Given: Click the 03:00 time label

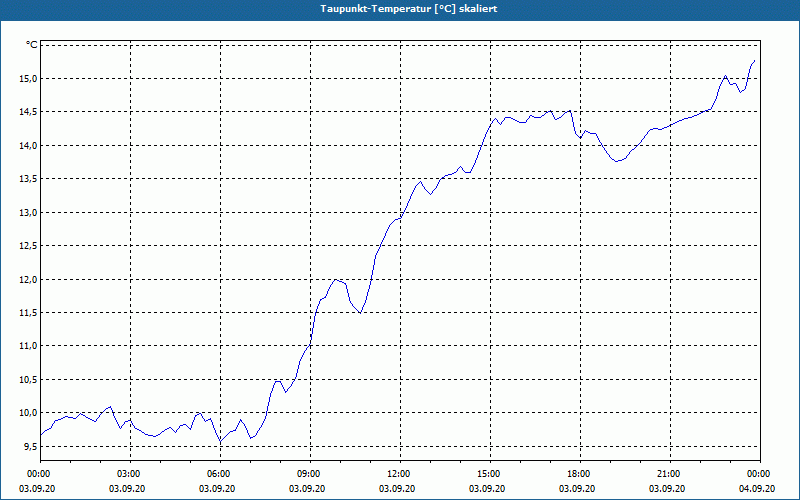Looking at the screenshot, I should coord(131,474).
